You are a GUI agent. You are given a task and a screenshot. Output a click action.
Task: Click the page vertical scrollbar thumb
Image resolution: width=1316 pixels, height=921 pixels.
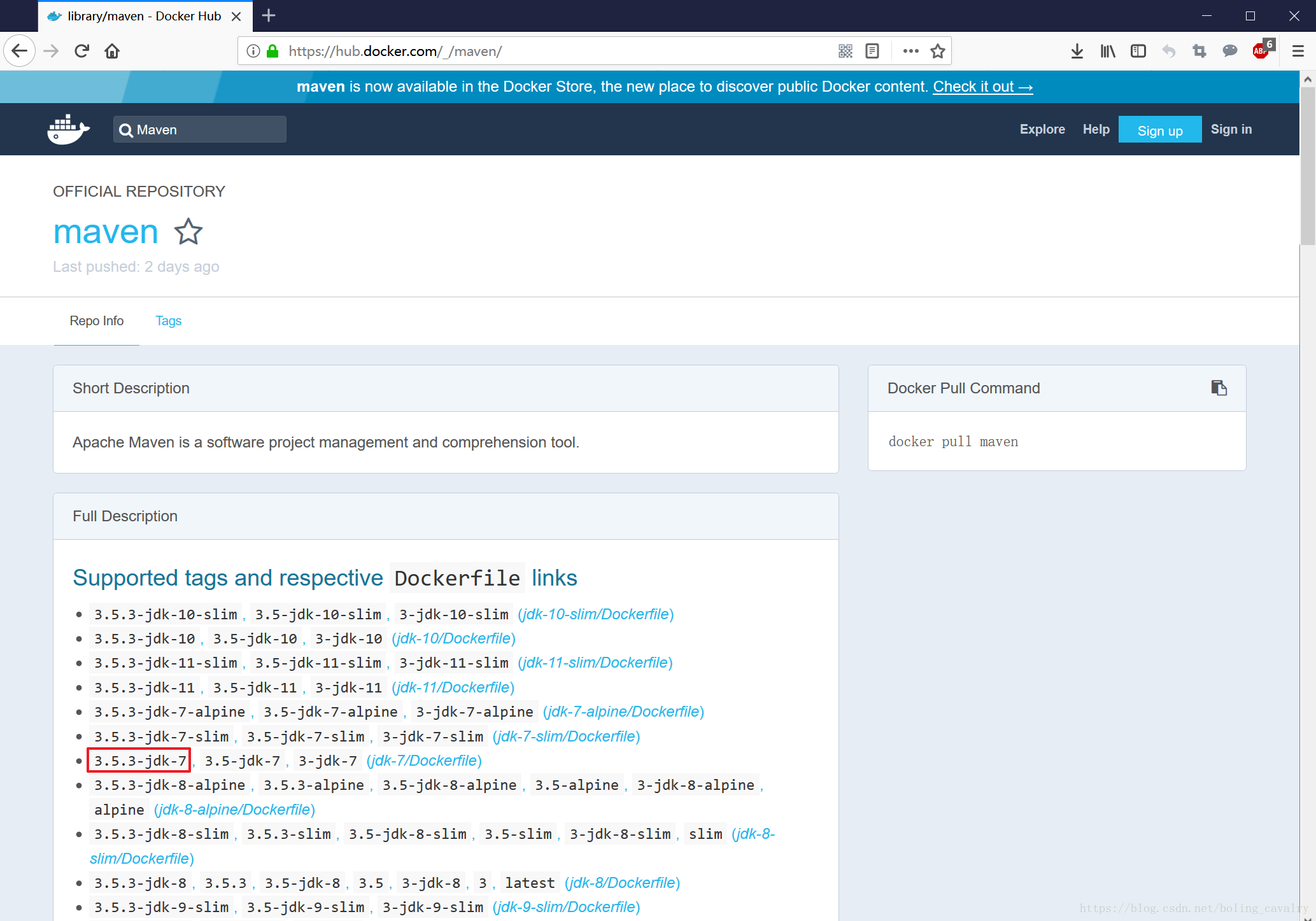(1308, 165)
